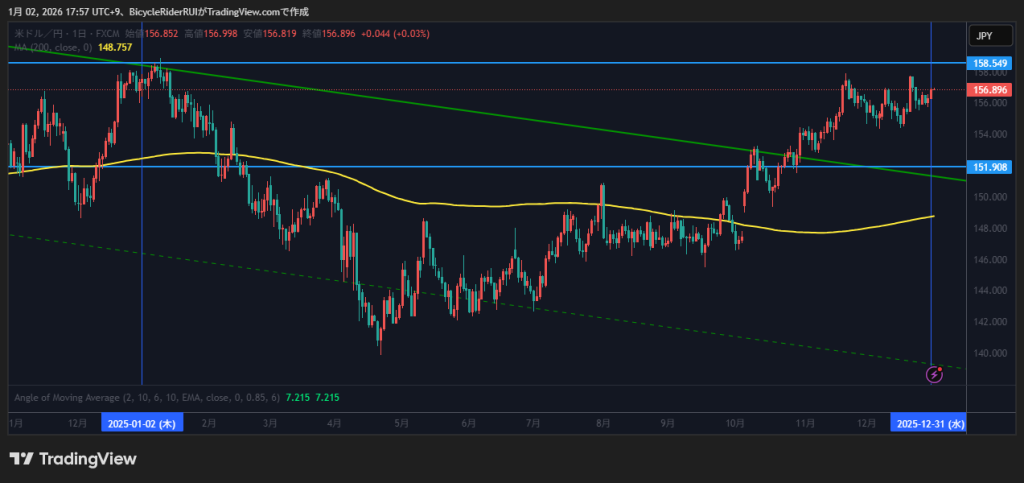Click the 9月 label on time axis

[667, 424]
